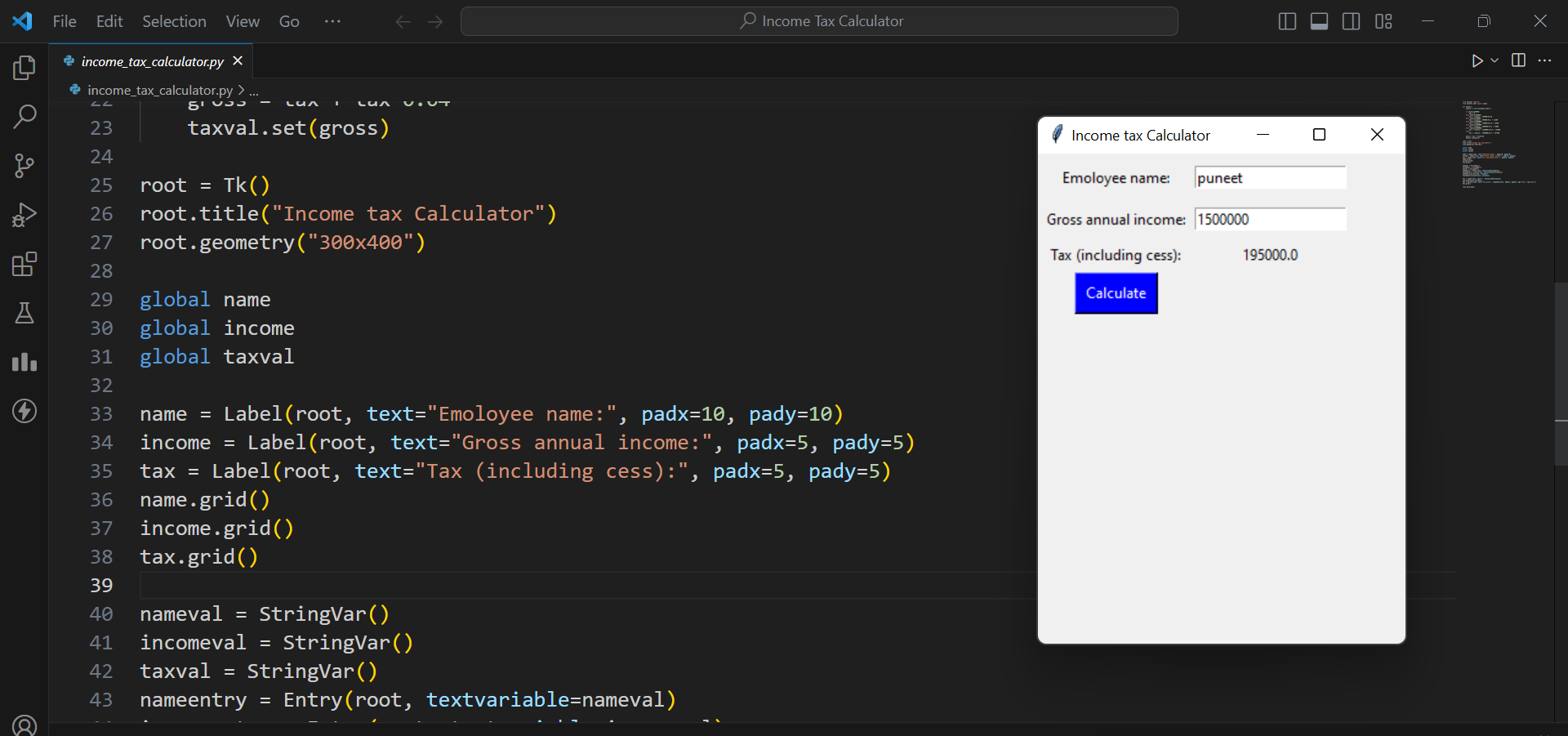Click the Gross annual income entry field
The image size is (1568, 736).
click(1270, 219)
